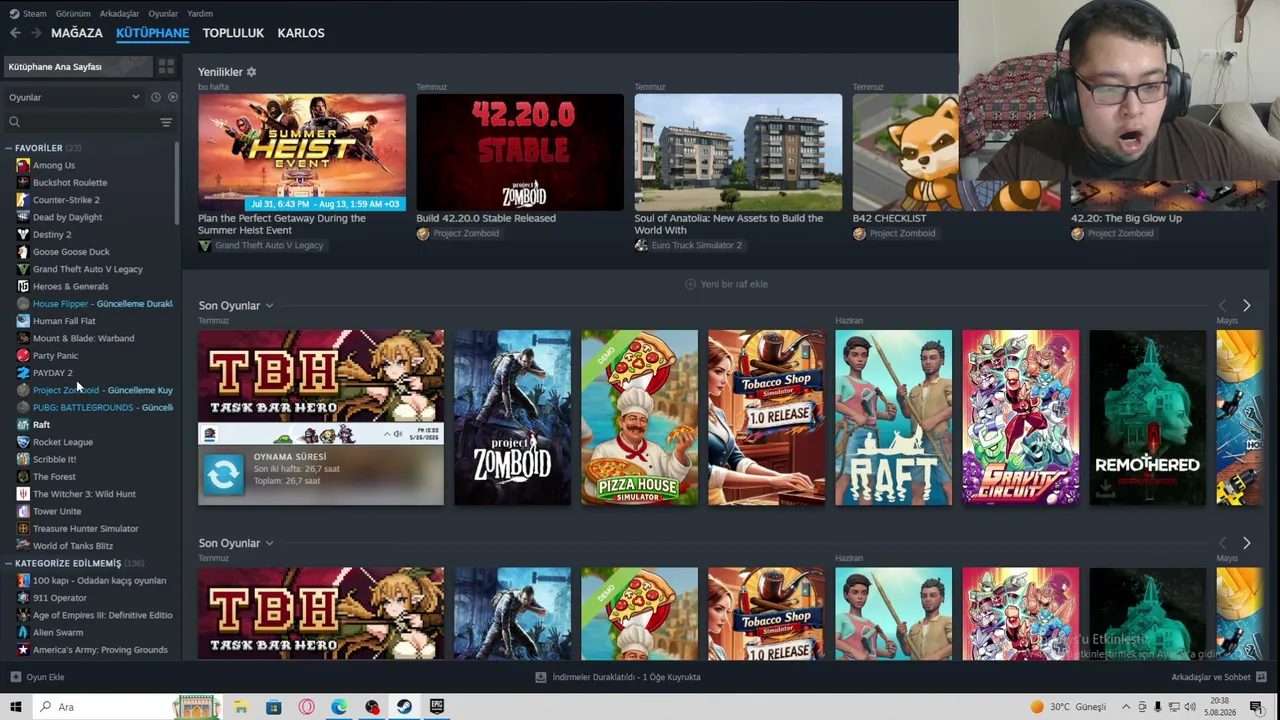Open Opera browser from the taskbar
The image size is (1280, 720).
307,707
